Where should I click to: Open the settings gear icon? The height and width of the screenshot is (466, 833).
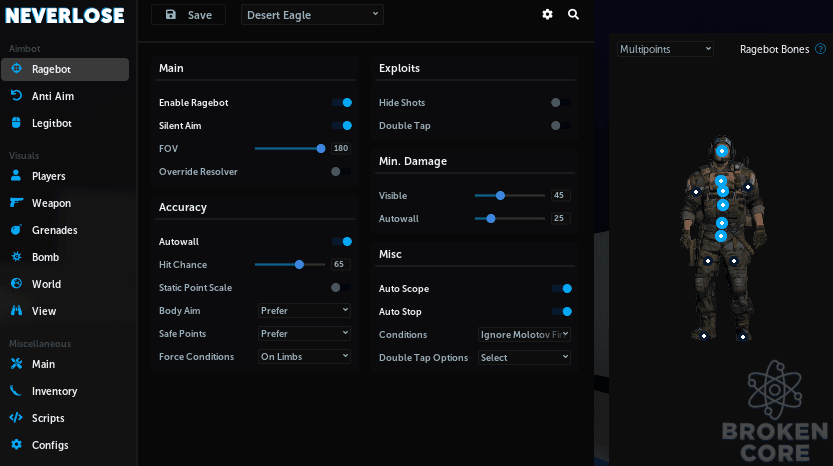547,14
